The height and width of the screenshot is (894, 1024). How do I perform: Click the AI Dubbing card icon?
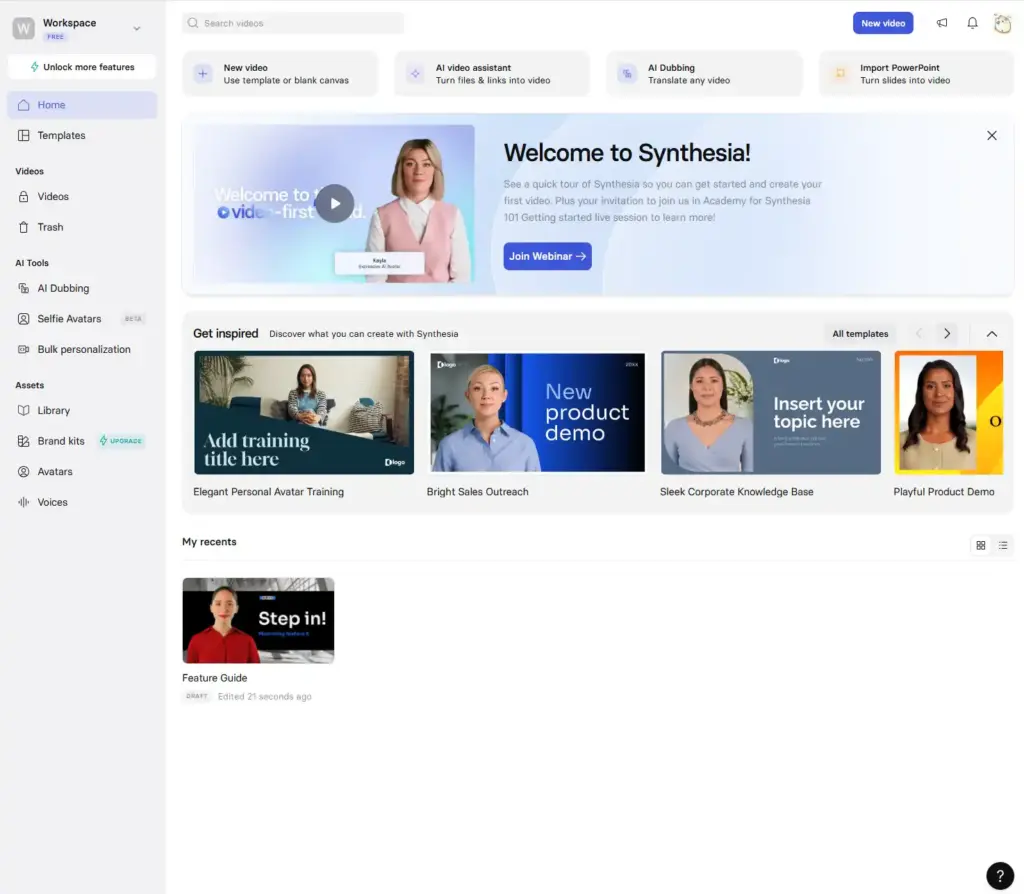[627, 74]
